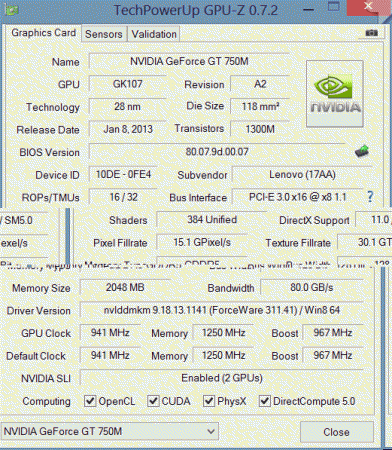Click the BIOS Version label
Screen dimensions: 392x450
click(x=49, y=152)
